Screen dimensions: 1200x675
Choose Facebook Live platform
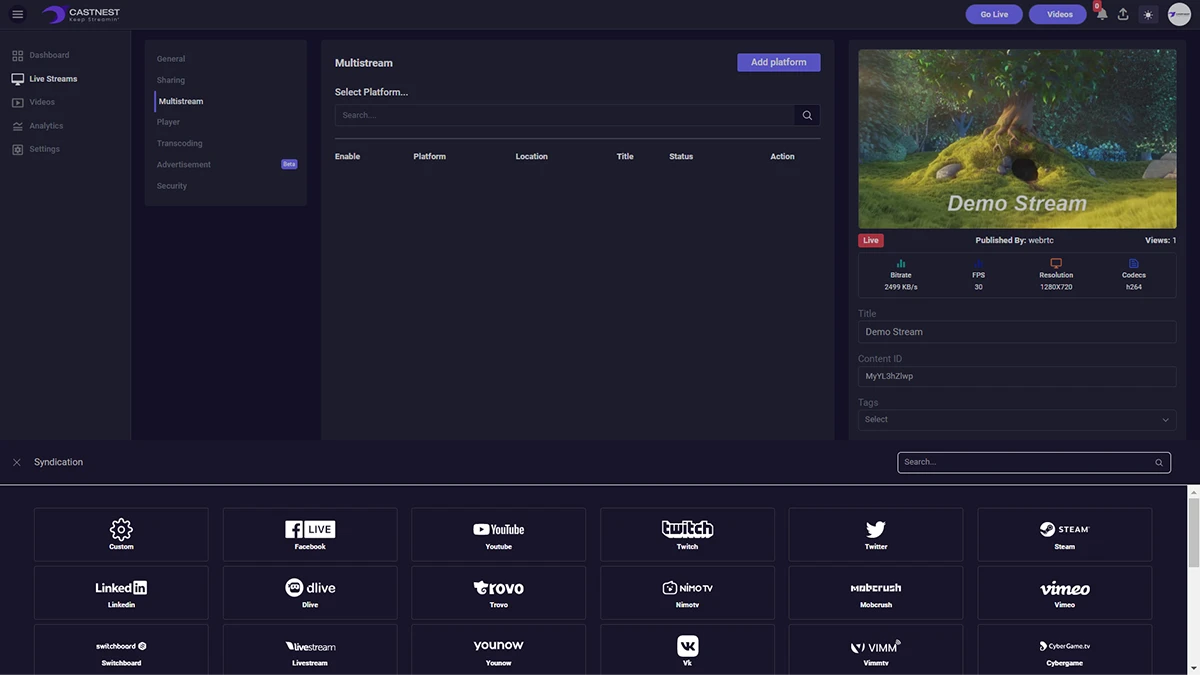coord(310,534)
